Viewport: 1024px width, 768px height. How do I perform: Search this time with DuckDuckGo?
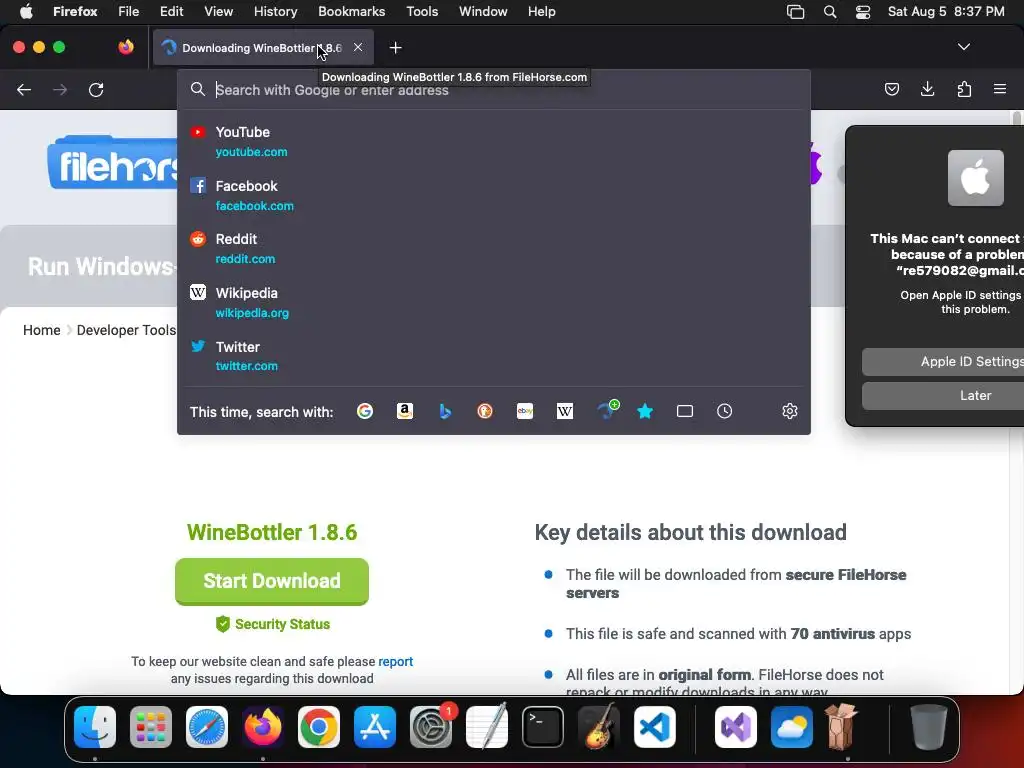(x=485, y=411)
